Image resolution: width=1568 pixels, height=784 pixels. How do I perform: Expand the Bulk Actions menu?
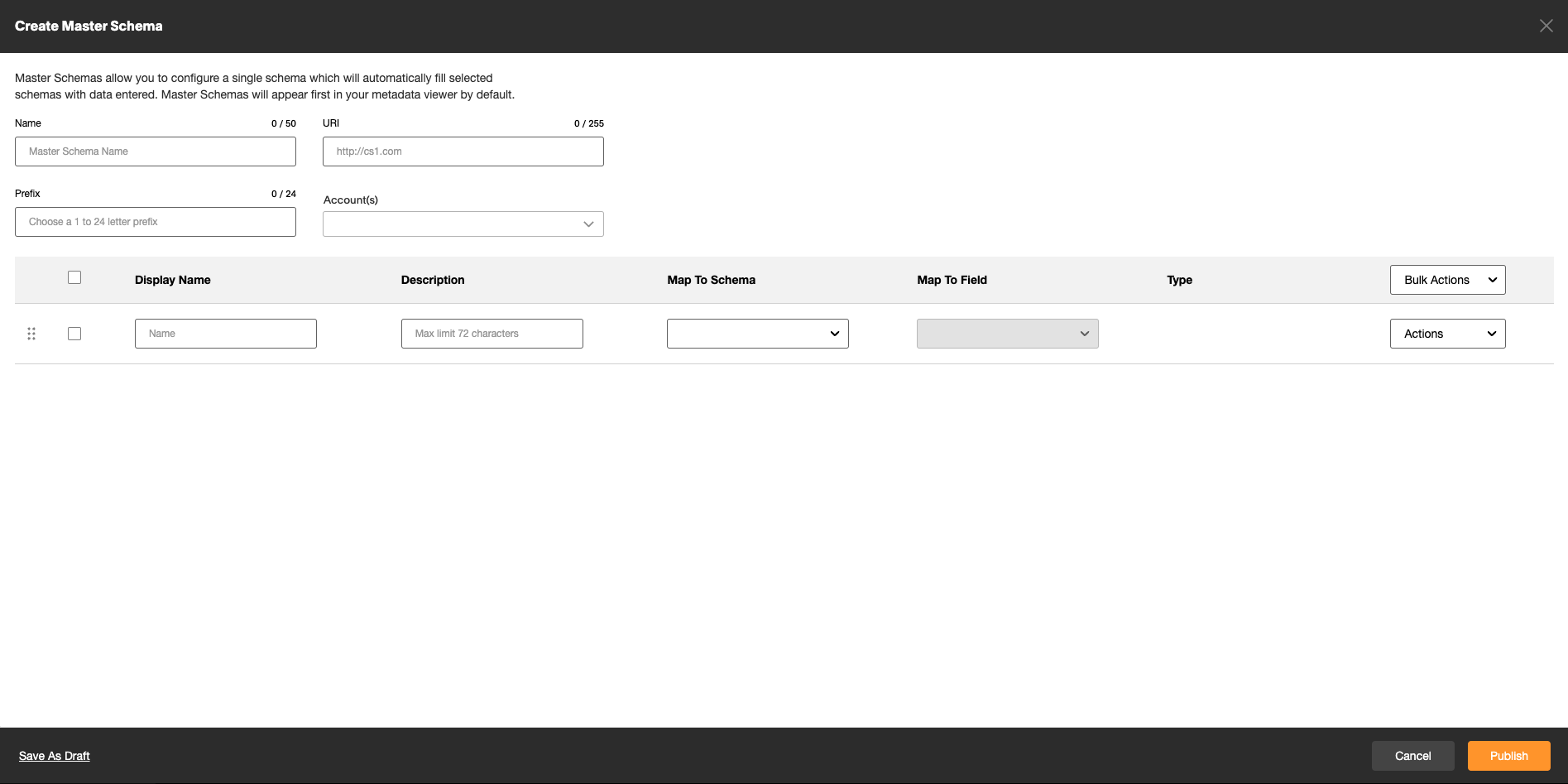[x=1447, y=280]
